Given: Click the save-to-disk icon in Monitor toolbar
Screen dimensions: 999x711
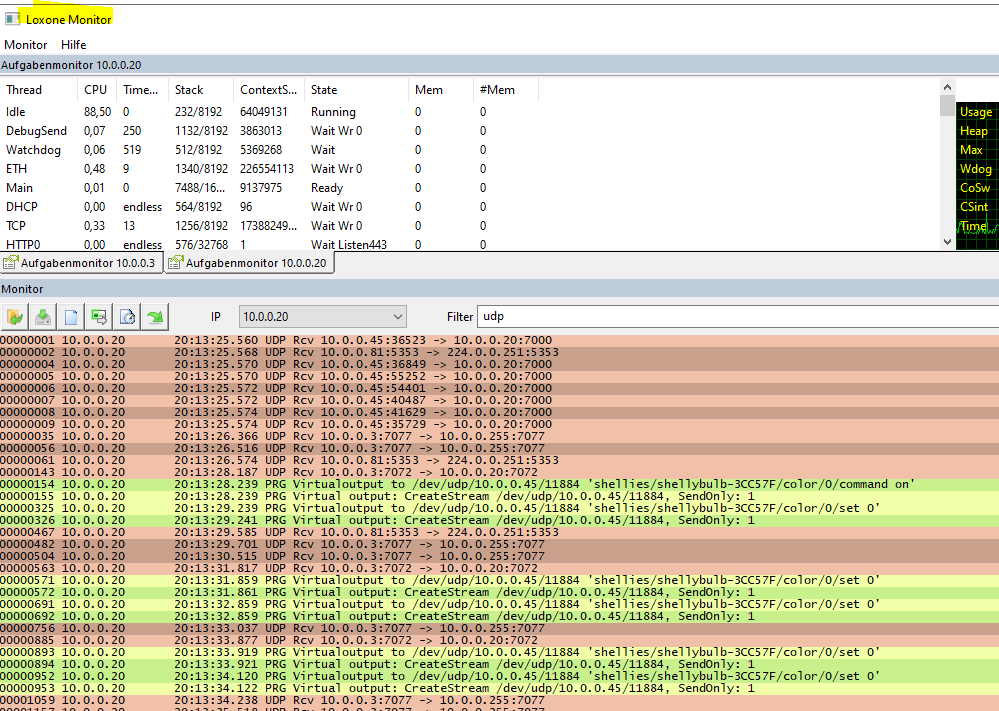Looking at the screenshot, I should 43,317.
